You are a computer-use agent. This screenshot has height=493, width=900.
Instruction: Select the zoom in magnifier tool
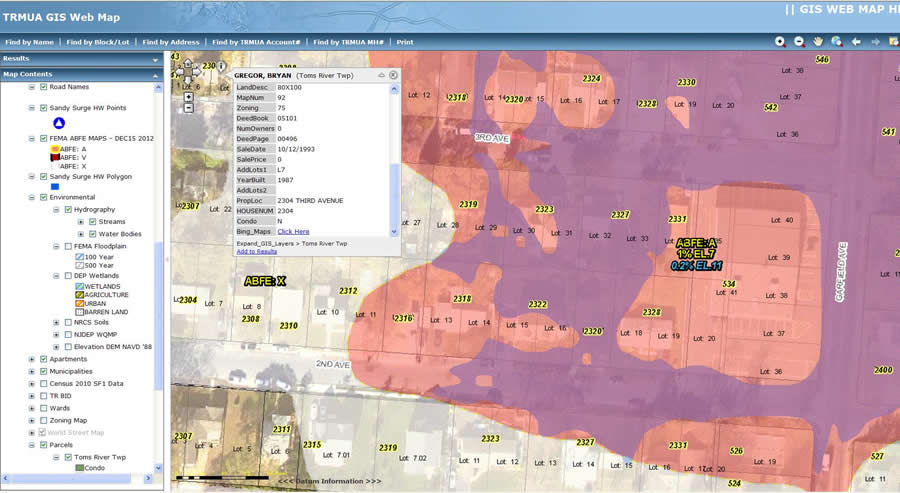pos(780,42)
